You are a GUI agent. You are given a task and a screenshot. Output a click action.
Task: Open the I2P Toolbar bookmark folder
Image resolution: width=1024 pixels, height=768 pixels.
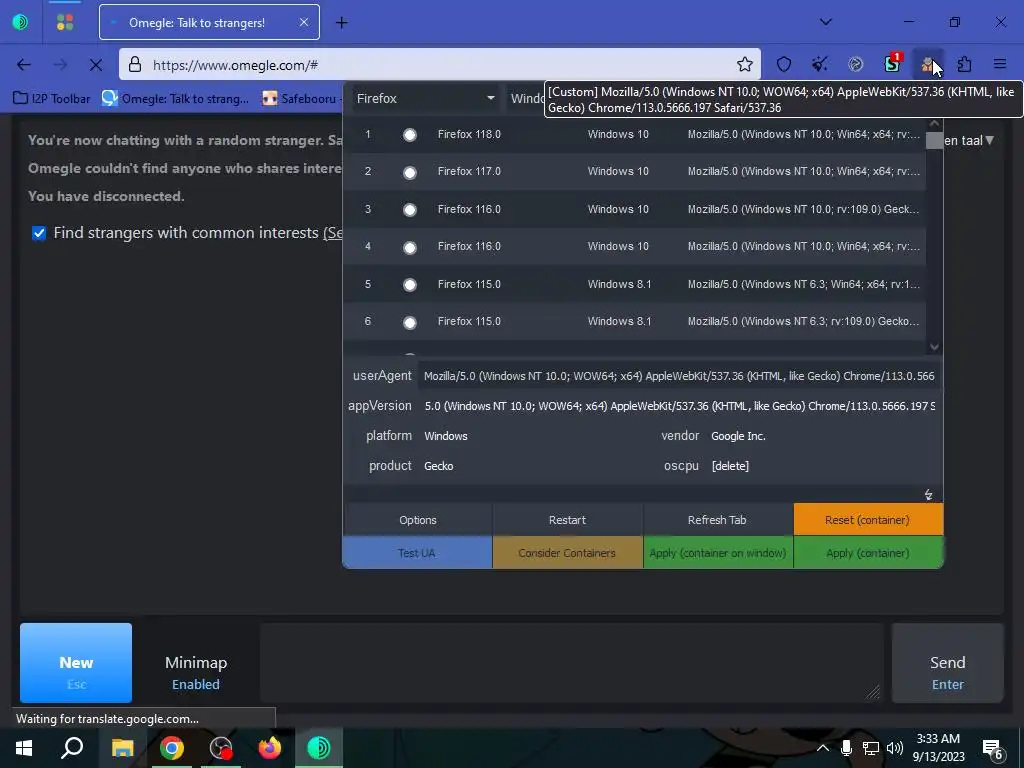pyautogui.click(x=52, y=99)
